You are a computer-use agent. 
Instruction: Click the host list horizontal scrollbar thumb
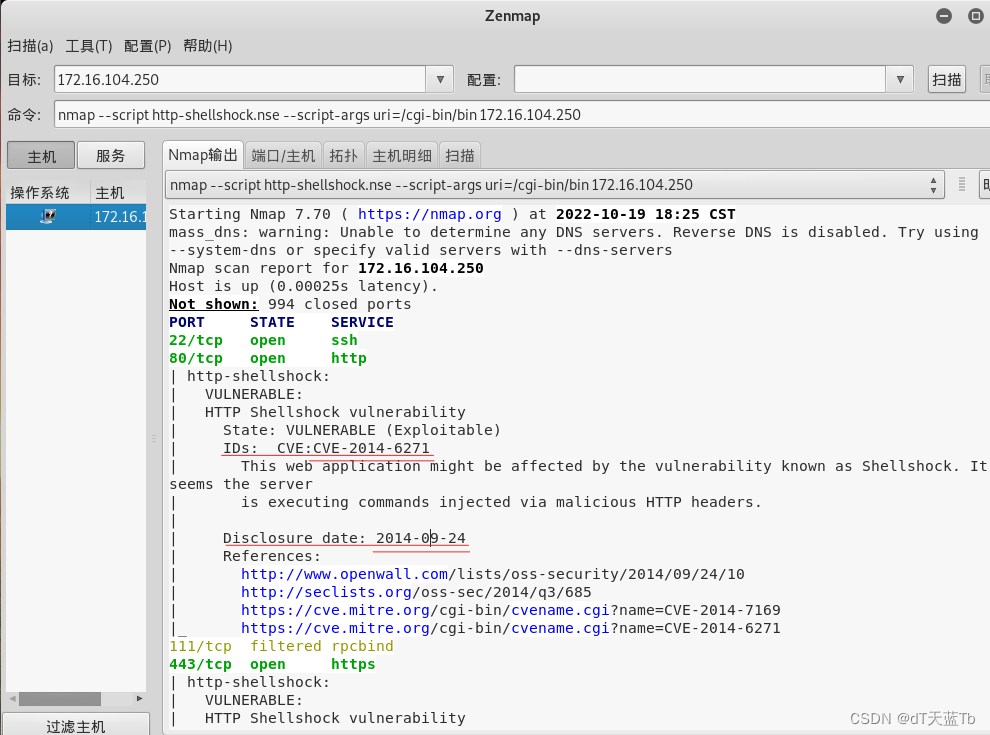tap(60, 699)
